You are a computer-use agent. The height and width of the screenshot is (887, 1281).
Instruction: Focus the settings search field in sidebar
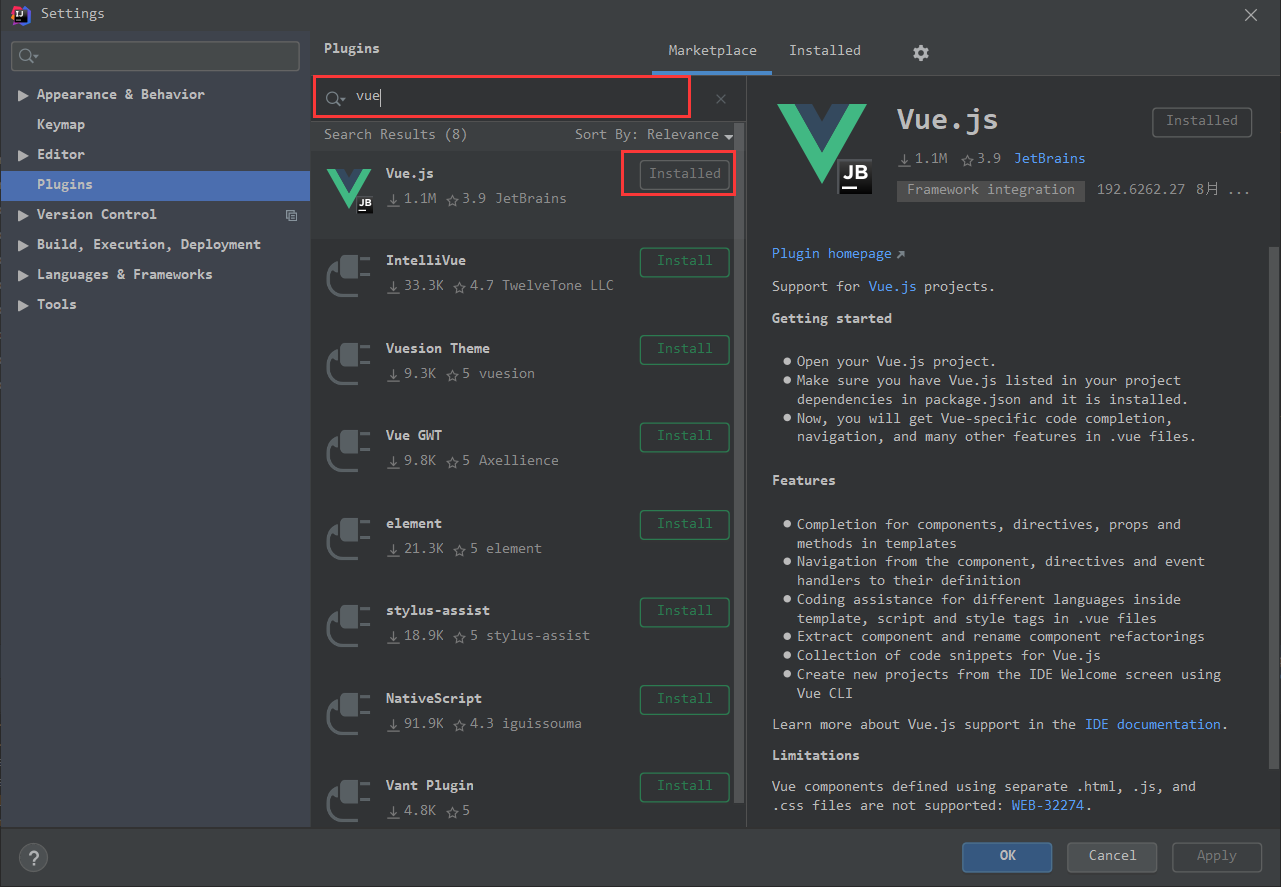click(x=155, y=56)
